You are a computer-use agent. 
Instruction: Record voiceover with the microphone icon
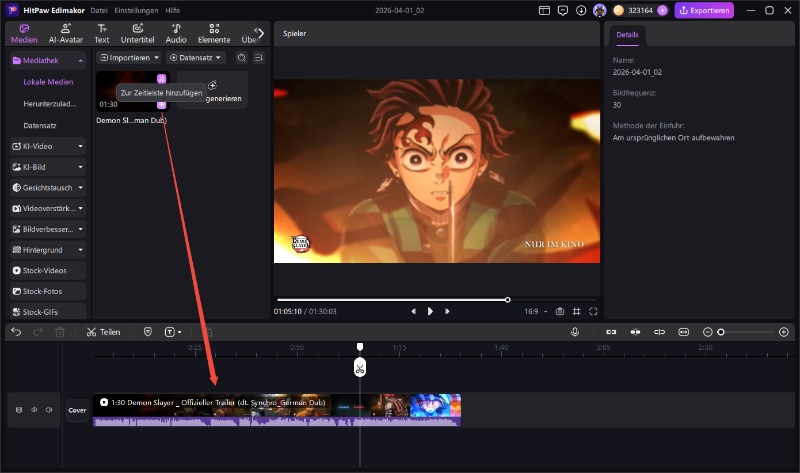pos(575,332)
